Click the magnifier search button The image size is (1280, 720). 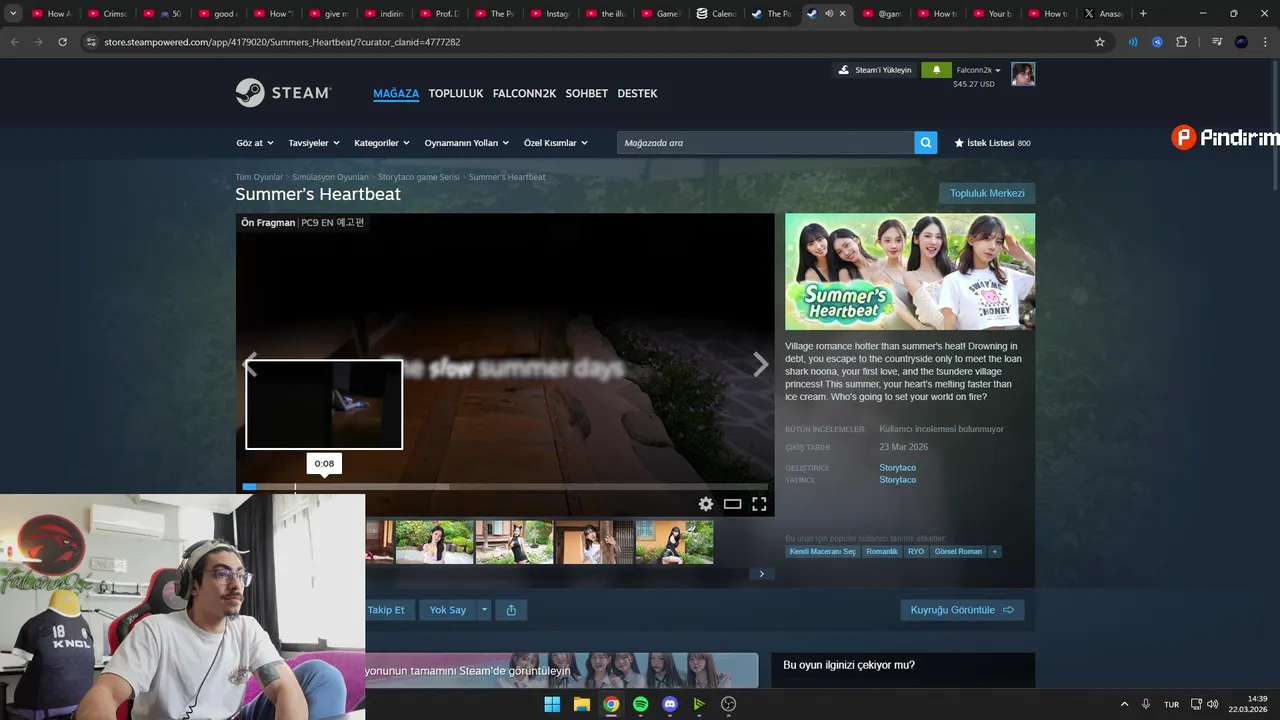point(926,143)
